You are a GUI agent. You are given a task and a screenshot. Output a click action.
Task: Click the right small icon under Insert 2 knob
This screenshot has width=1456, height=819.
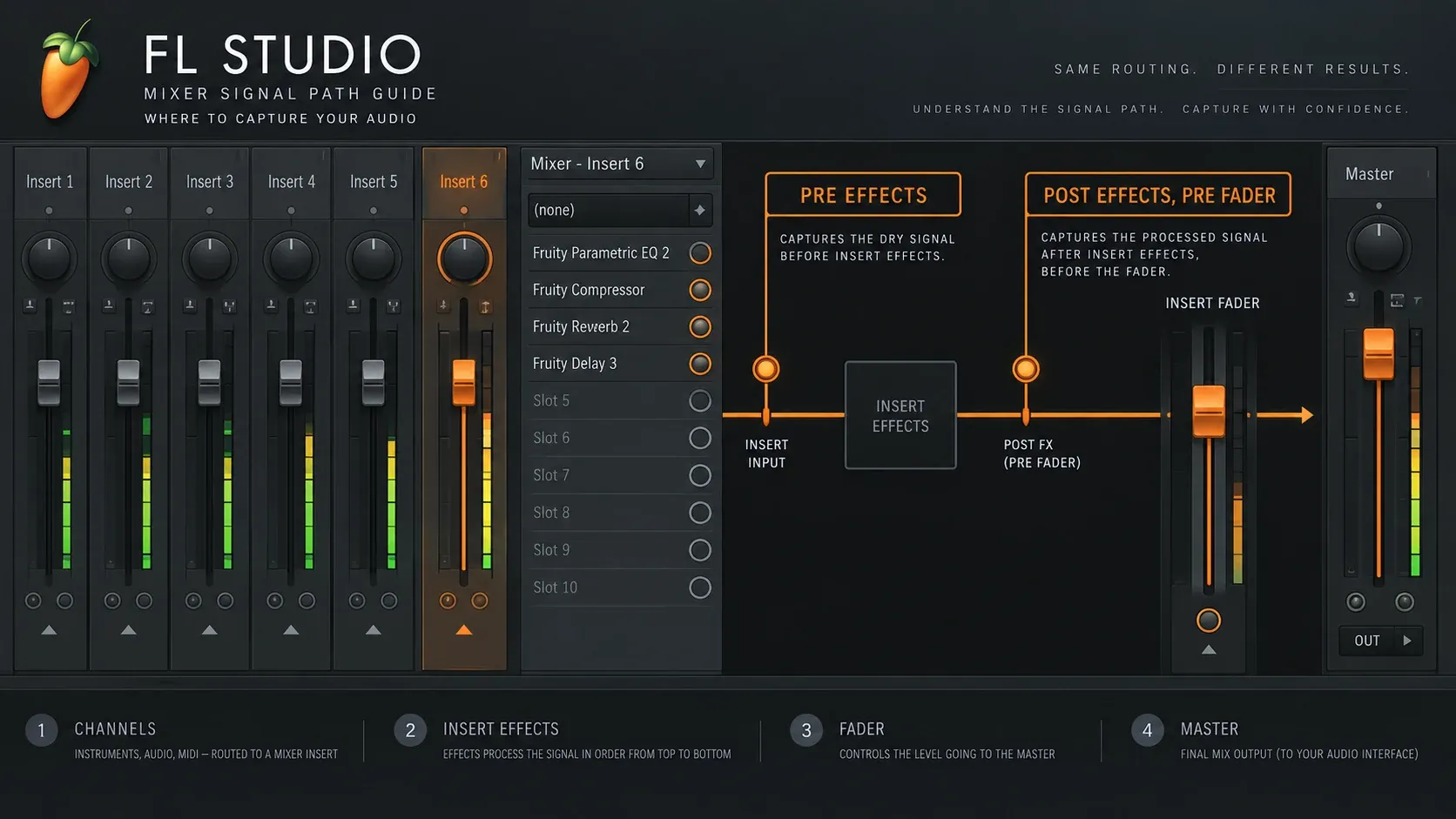coord(147,305)
